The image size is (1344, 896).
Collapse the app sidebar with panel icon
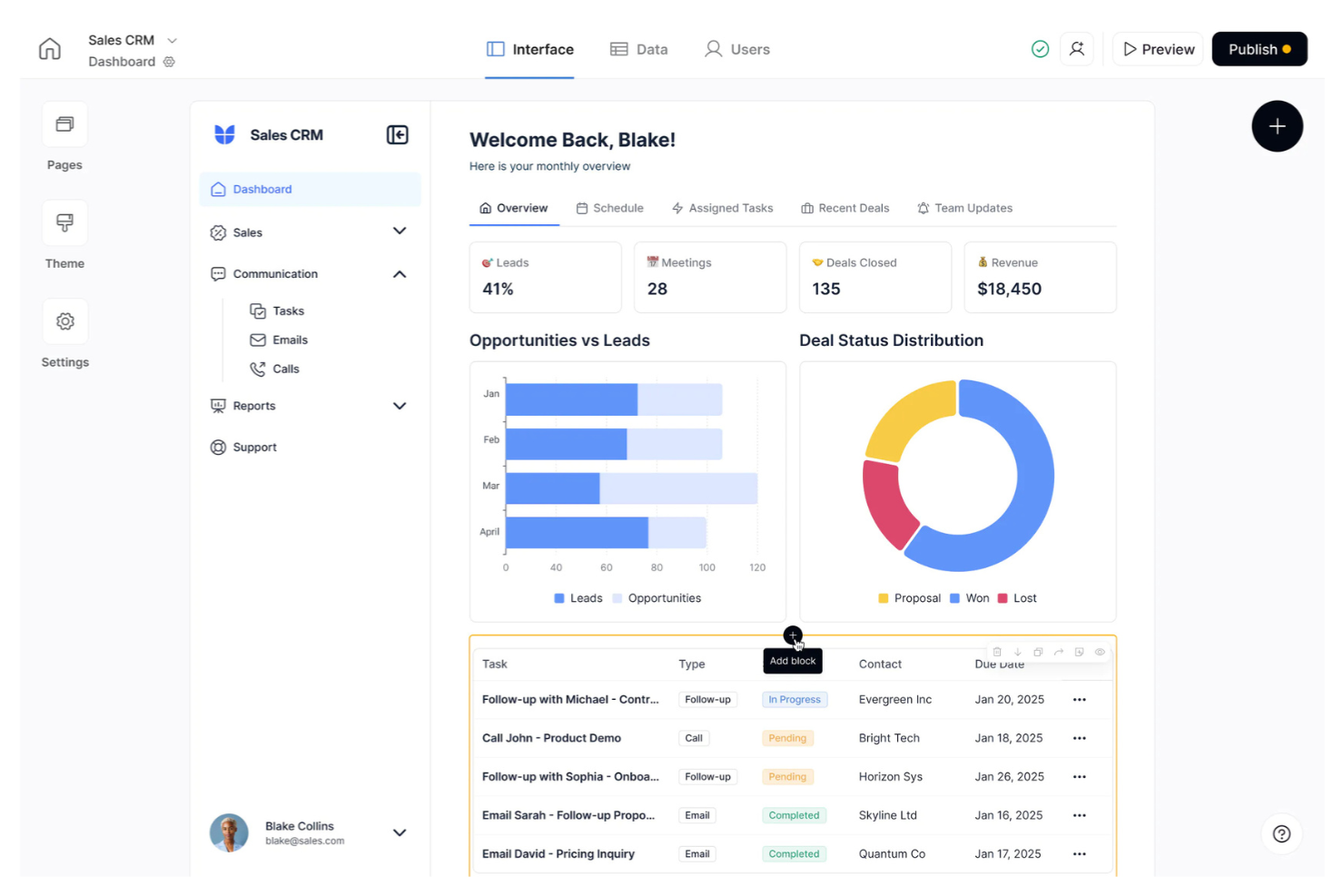pyautogui.click(x=397, y=134)
